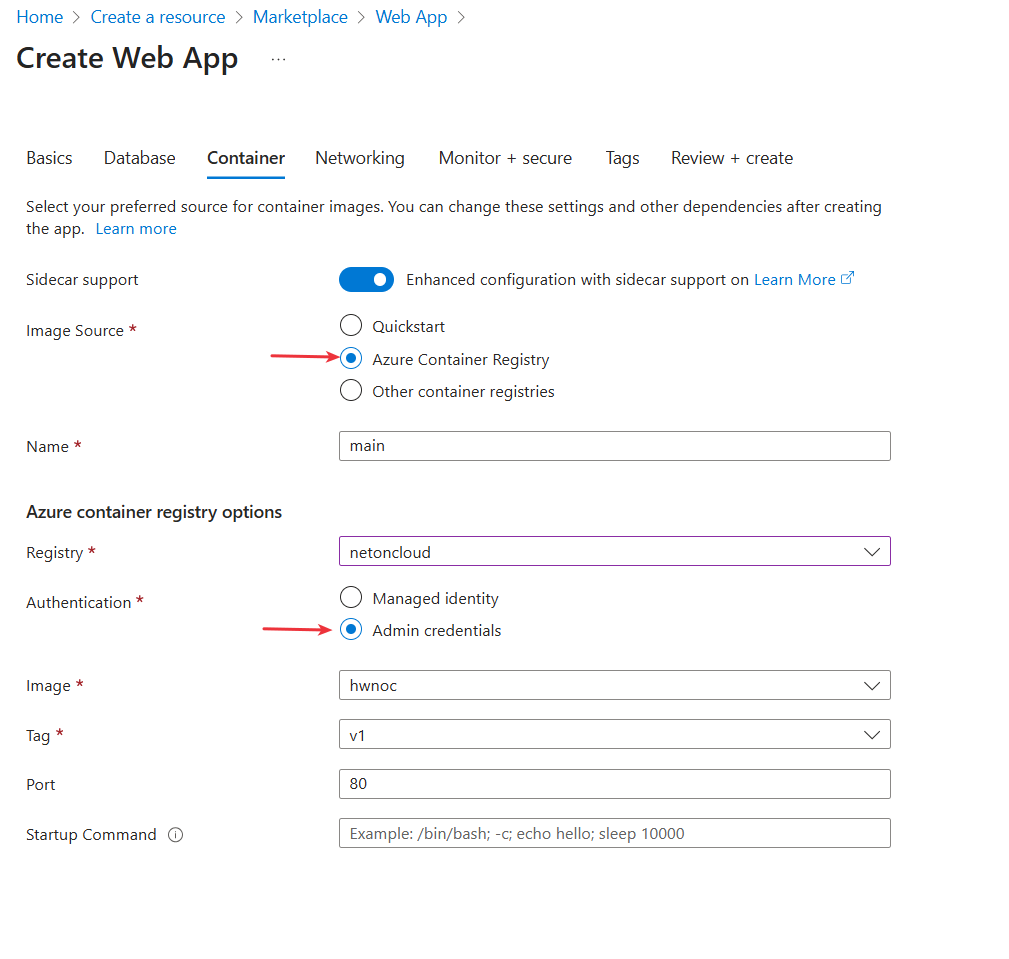Open the ellipsis menu beside Create Web App
The height and width of the screenshot is (959, 1009).
[x=278, y=60]
